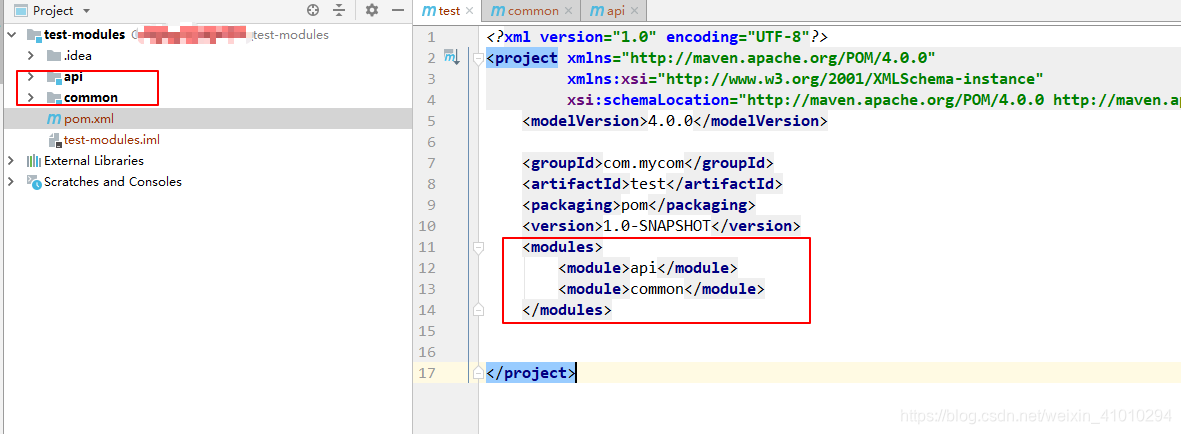Image resolution: width=1181 pixels, height=434 pixels.
Task: Select the api module in tree
Action: pos(73,77)
